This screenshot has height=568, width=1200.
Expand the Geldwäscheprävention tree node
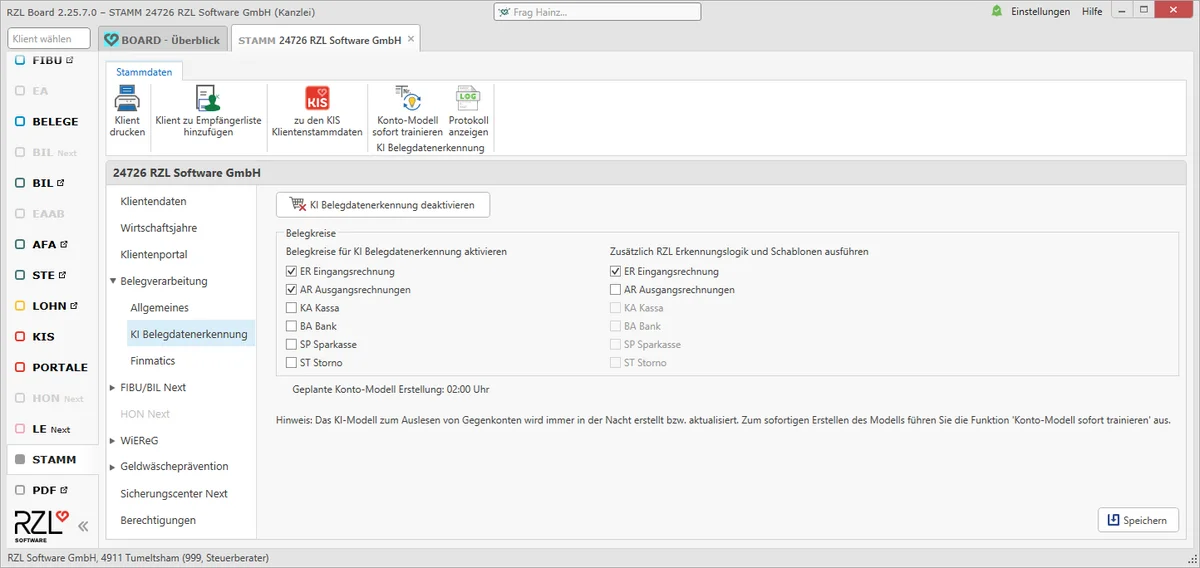pos(113,467)
